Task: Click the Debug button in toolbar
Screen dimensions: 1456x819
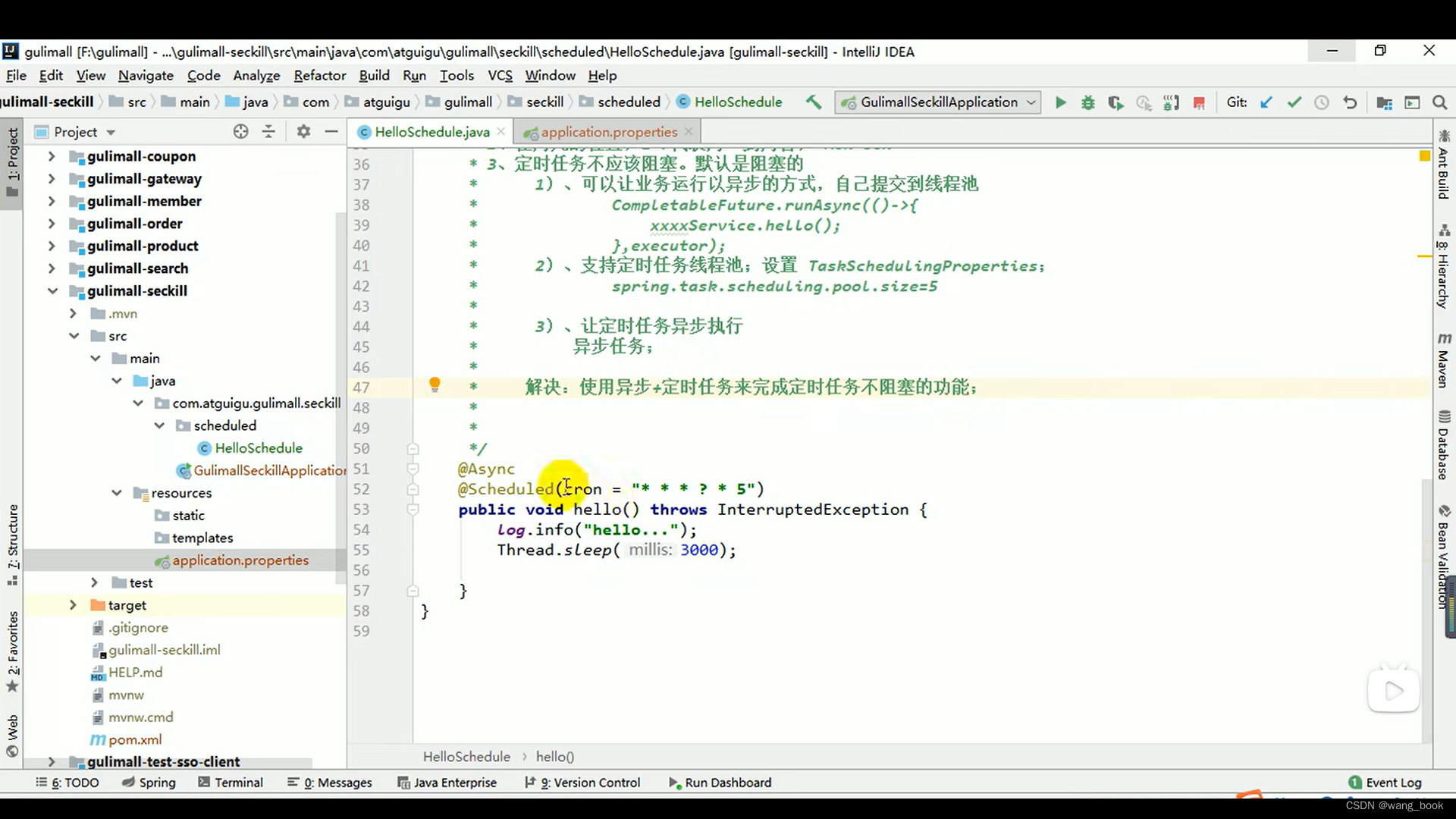Action: click(1088, 102)
